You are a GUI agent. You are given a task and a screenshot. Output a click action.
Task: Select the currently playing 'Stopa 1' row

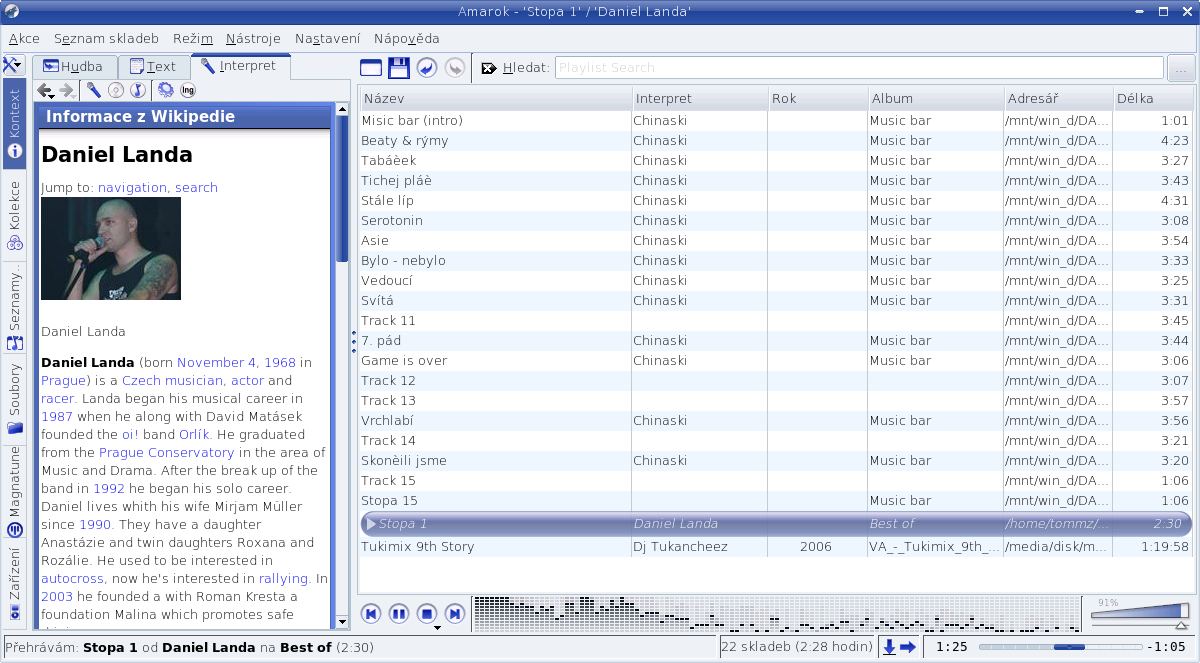[776, 523]
